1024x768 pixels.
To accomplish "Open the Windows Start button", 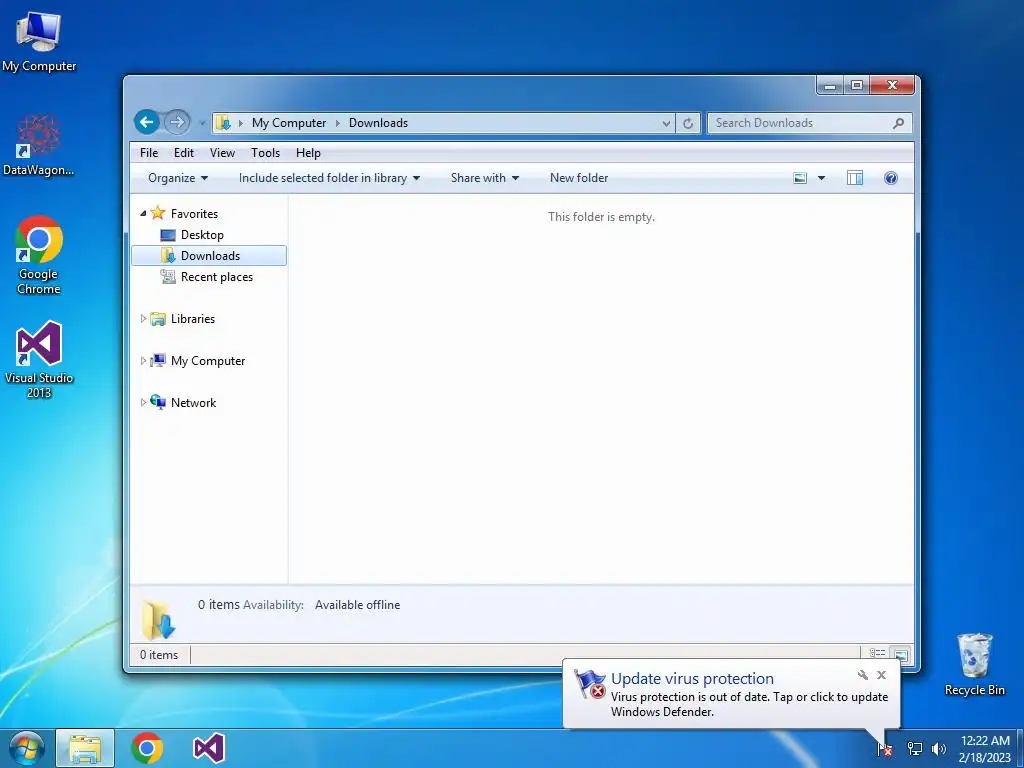I will click(26, 748).
